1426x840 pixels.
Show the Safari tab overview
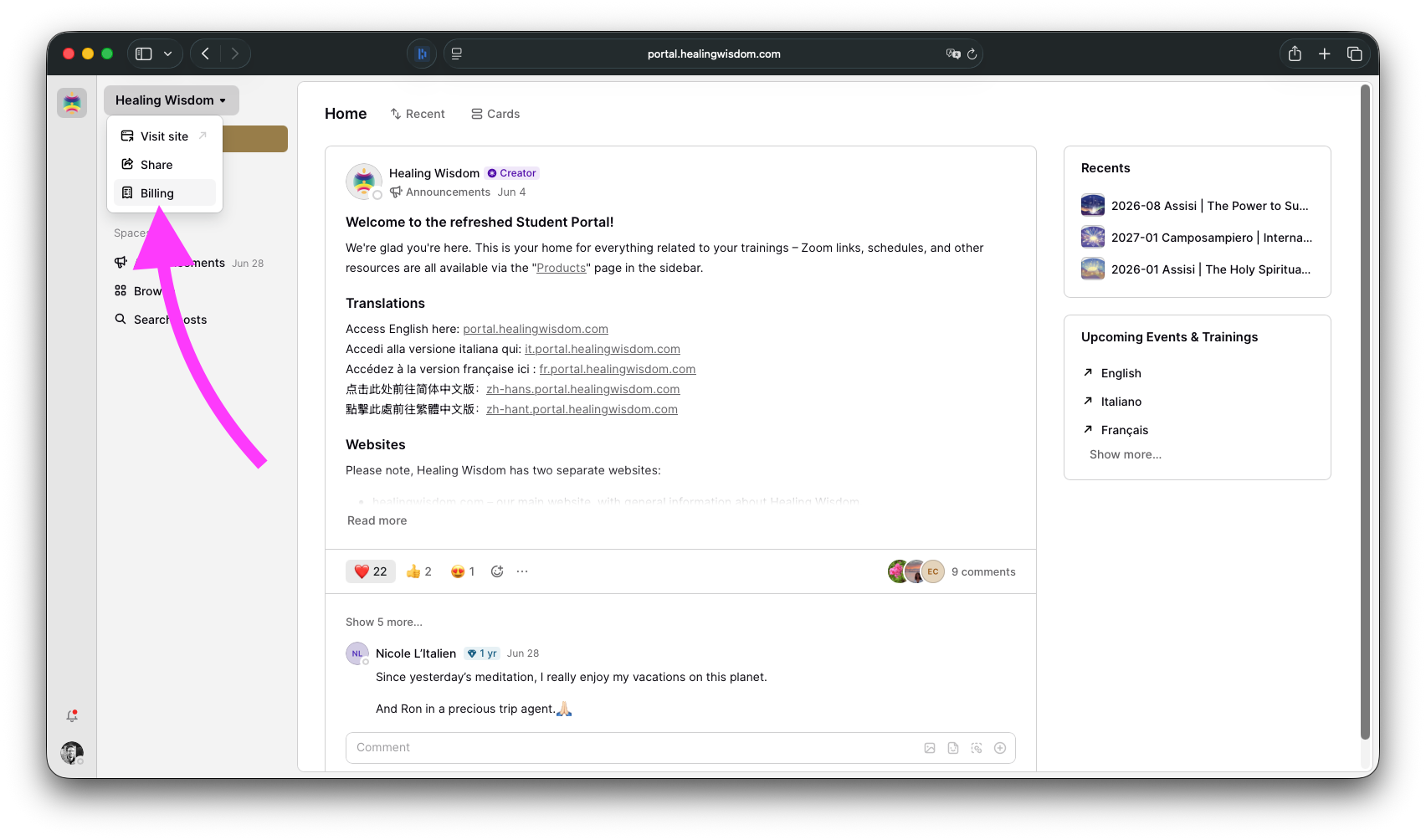click(1355, 54)
